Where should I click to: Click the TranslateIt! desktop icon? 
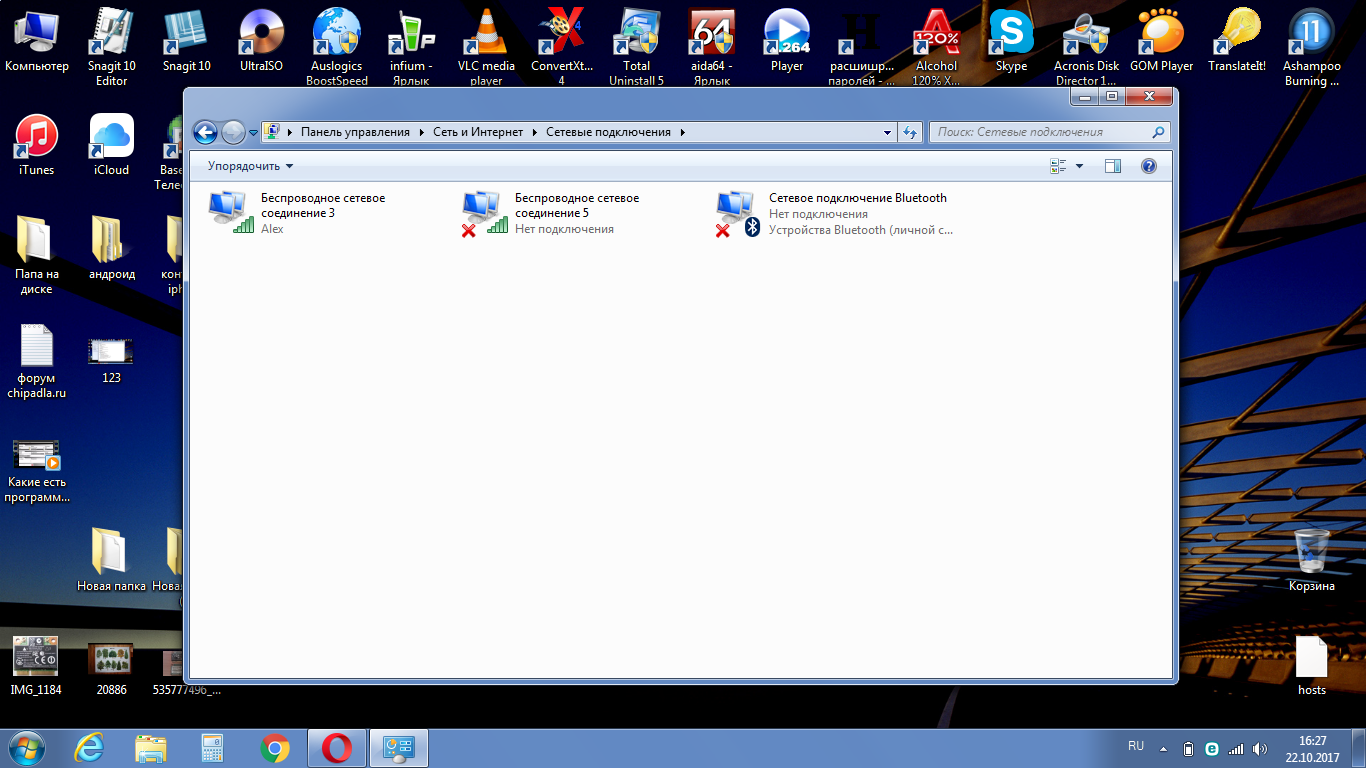click(1237, 40)
